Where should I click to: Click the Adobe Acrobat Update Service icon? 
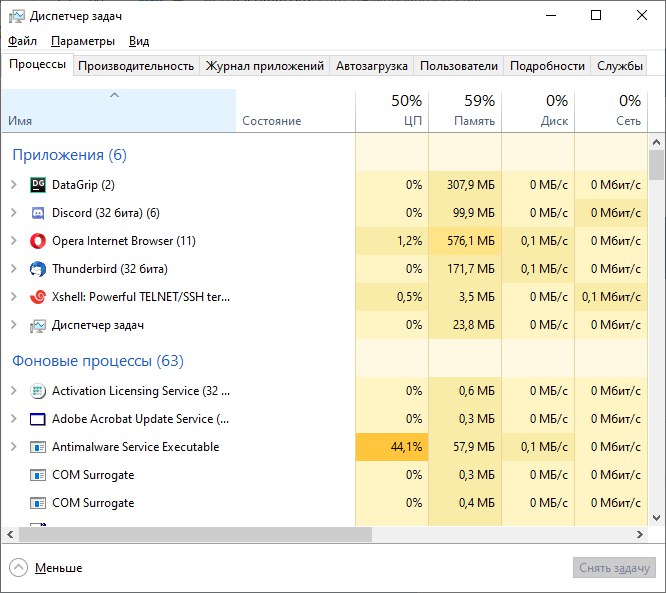coord(38,419)
